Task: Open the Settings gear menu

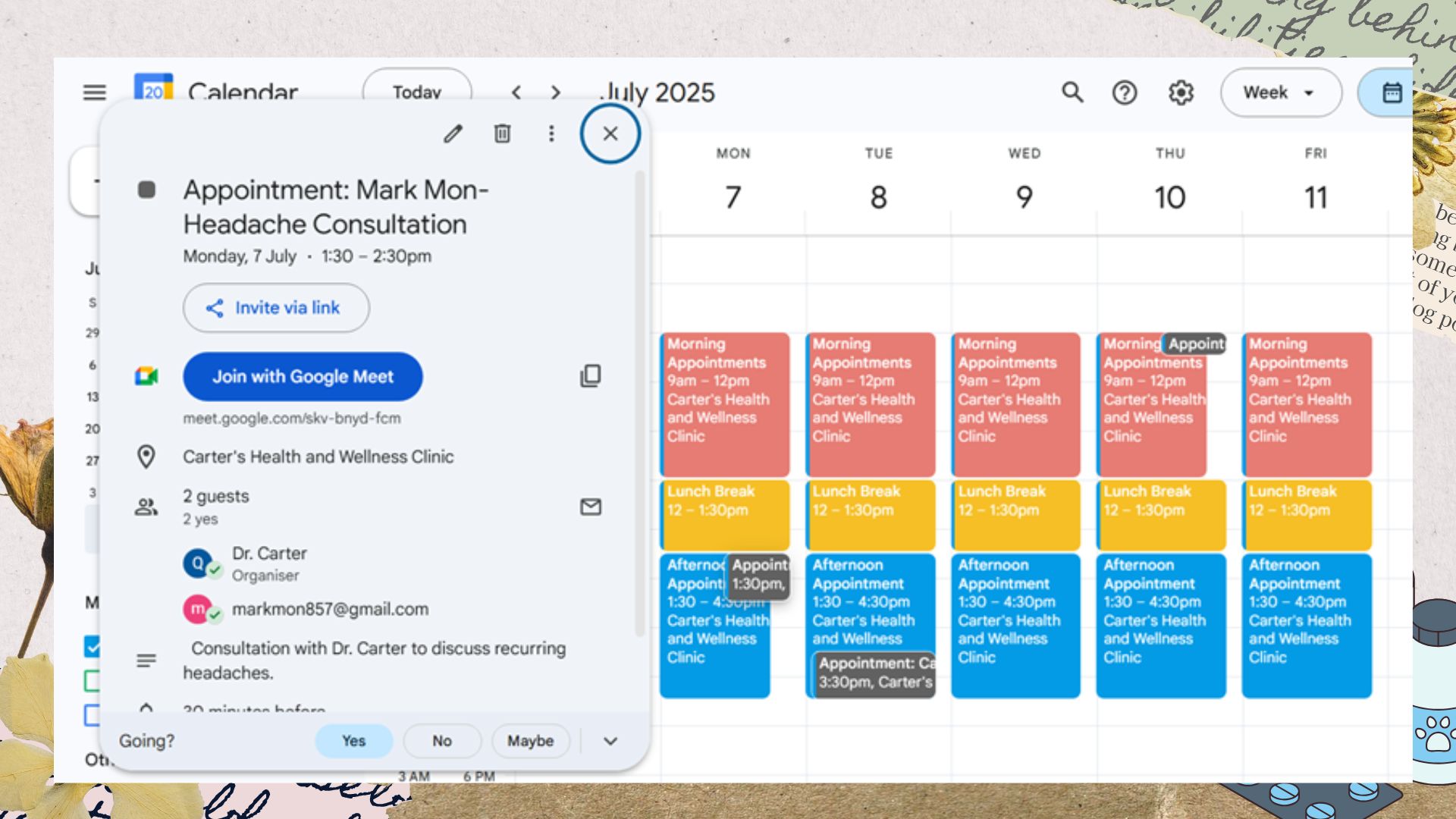Action: [1181, 93]
